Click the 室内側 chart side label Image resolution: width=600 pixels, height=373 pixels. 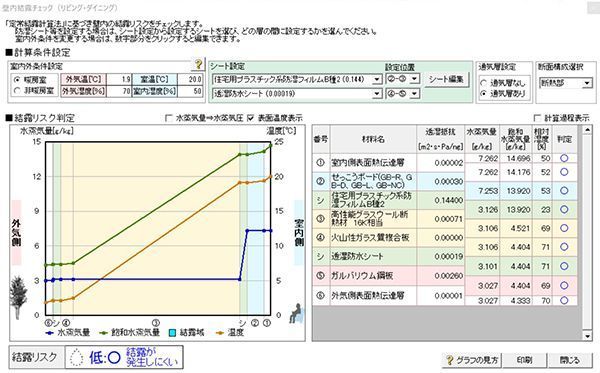299,233
